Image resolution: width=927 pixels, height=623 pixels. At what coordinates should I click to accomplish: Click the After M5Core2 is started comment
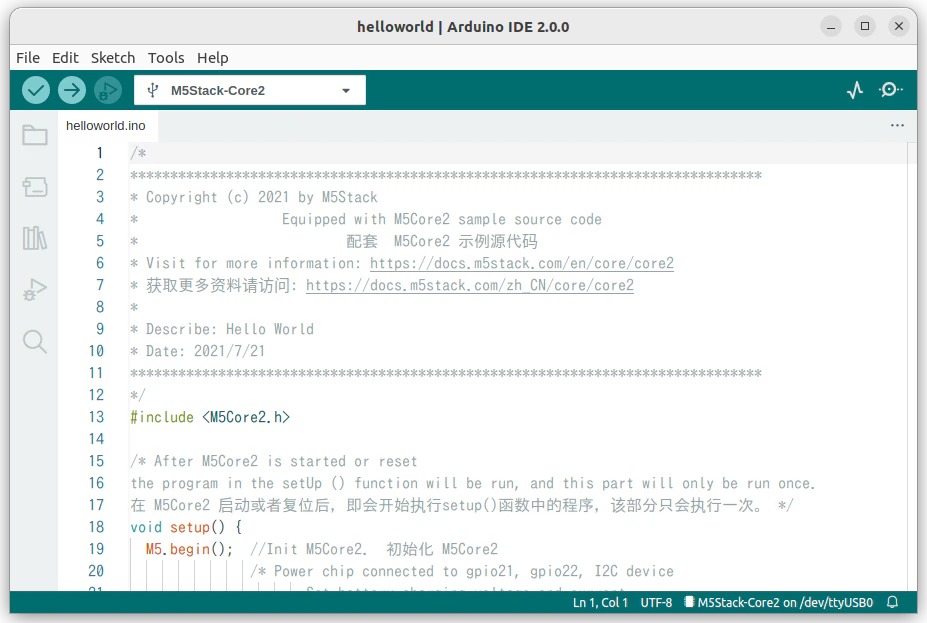pyautogui.click(x=274, y=461)
